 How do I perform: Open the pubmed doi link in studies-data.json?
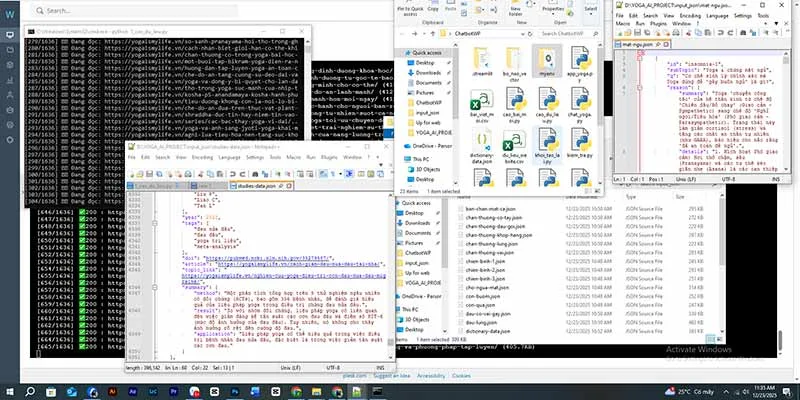[x=267, y=258]
